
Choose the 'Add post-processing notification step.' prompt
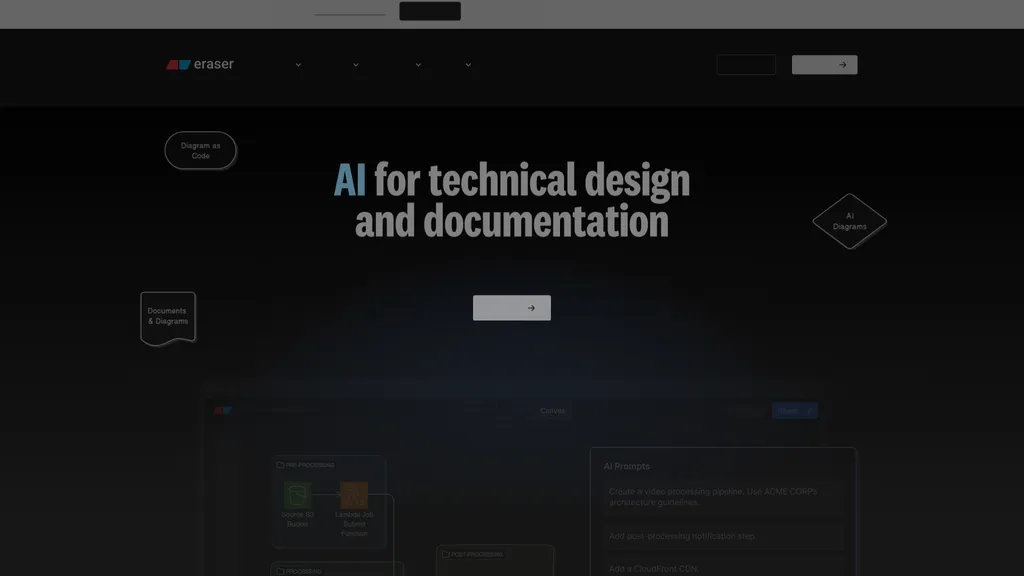[724, 536]
